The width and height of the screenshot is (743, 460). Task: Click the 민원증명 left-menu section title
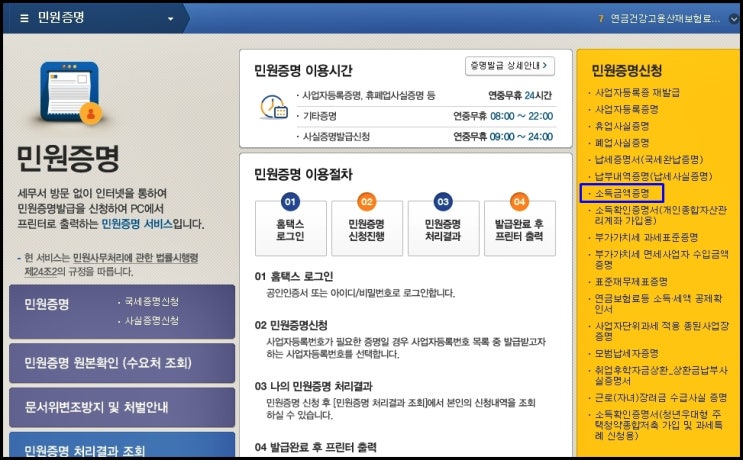click(x=46, y=304)
